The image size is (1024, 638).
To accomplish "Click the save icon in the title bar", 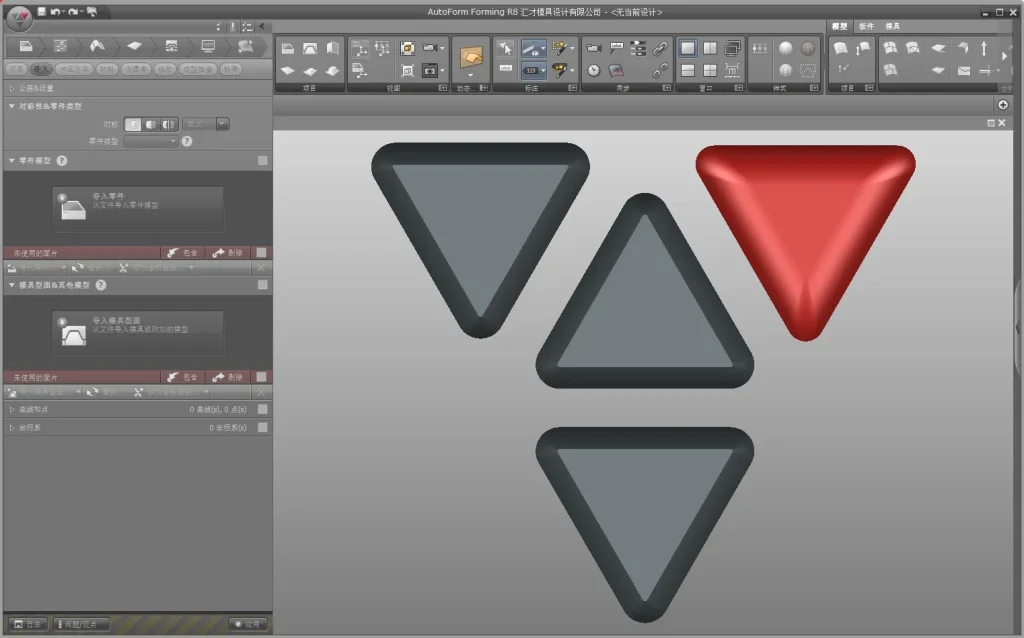I will pyautogui.click(x=41, y=11).
